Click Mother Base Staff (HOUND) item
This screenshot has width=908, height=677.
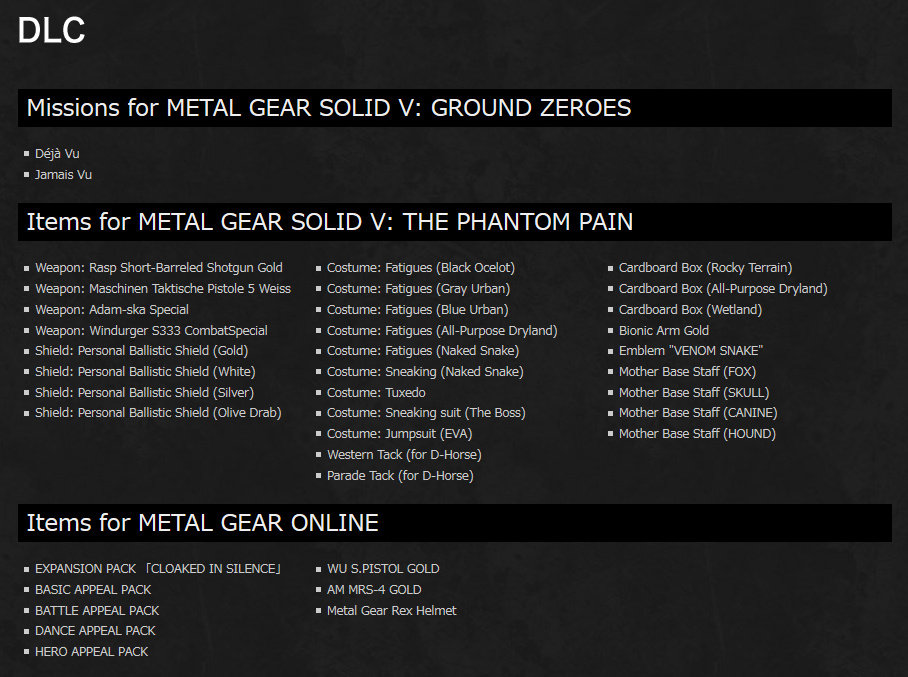tap(697, 434)
